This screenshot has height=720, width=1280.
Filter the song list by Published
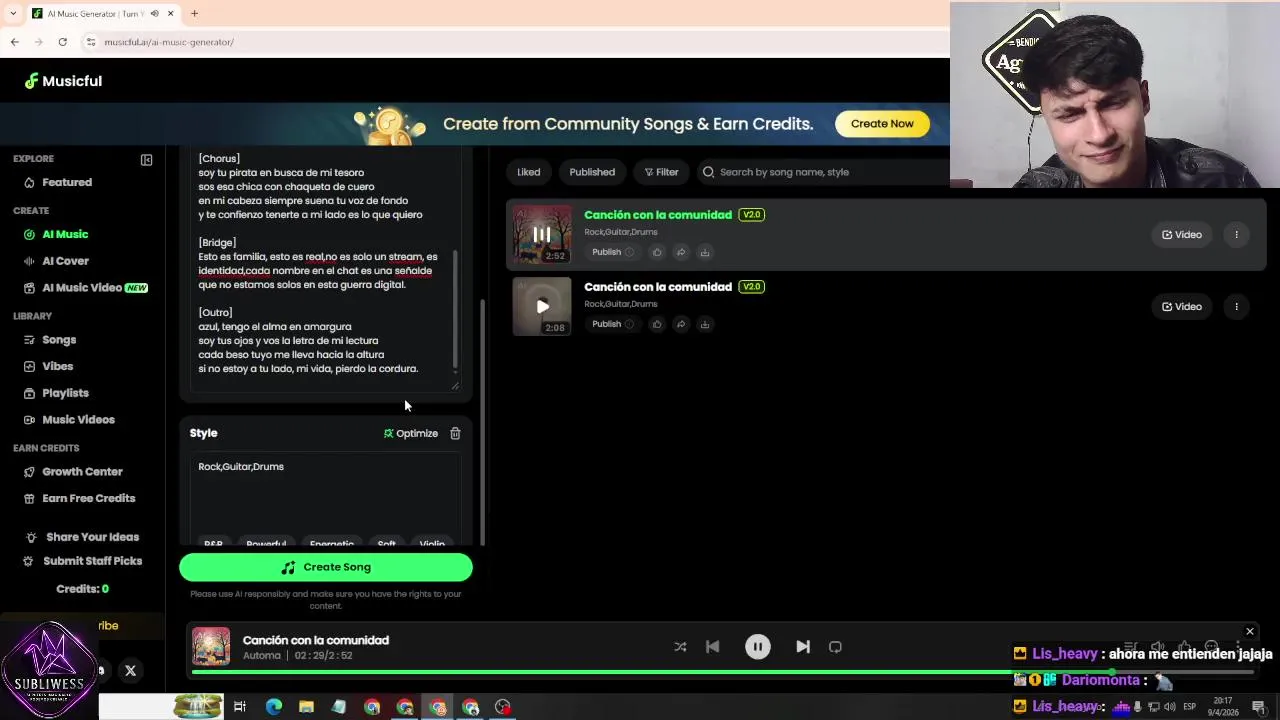pos(592,172)
